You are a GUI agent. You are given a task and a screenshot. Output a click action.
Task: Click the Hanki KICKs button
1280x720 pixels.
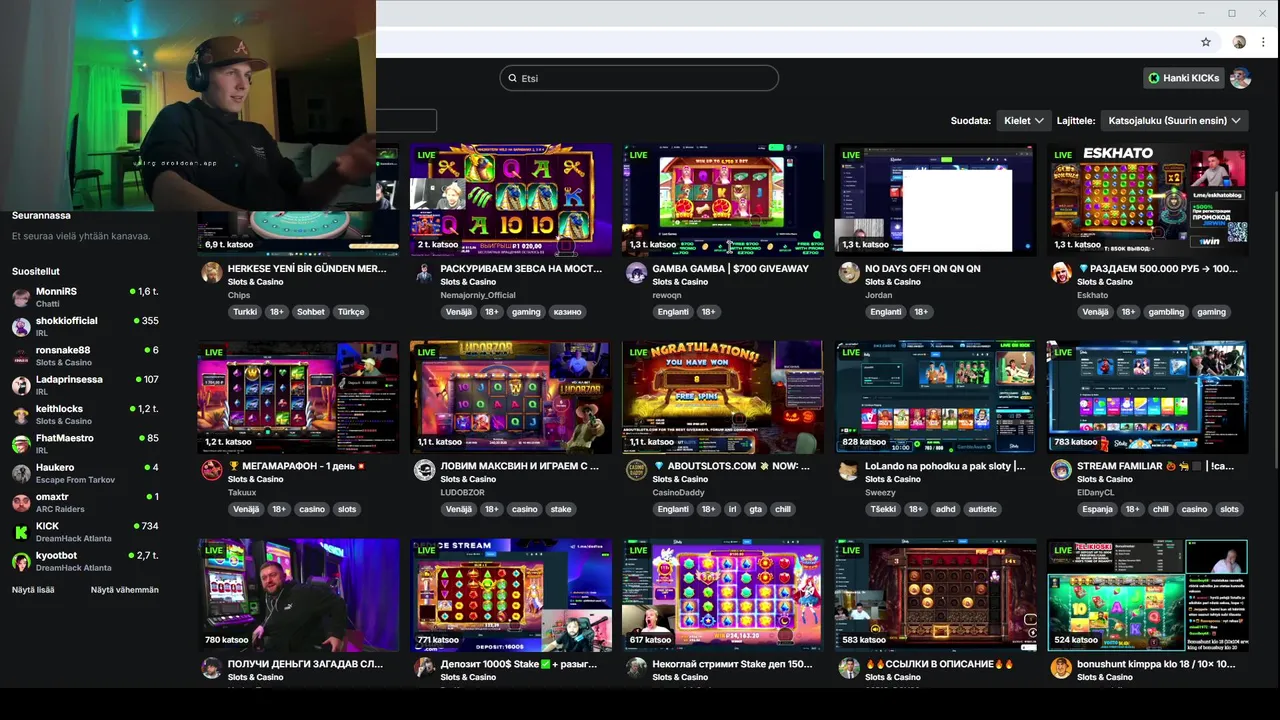point(1184,78)
